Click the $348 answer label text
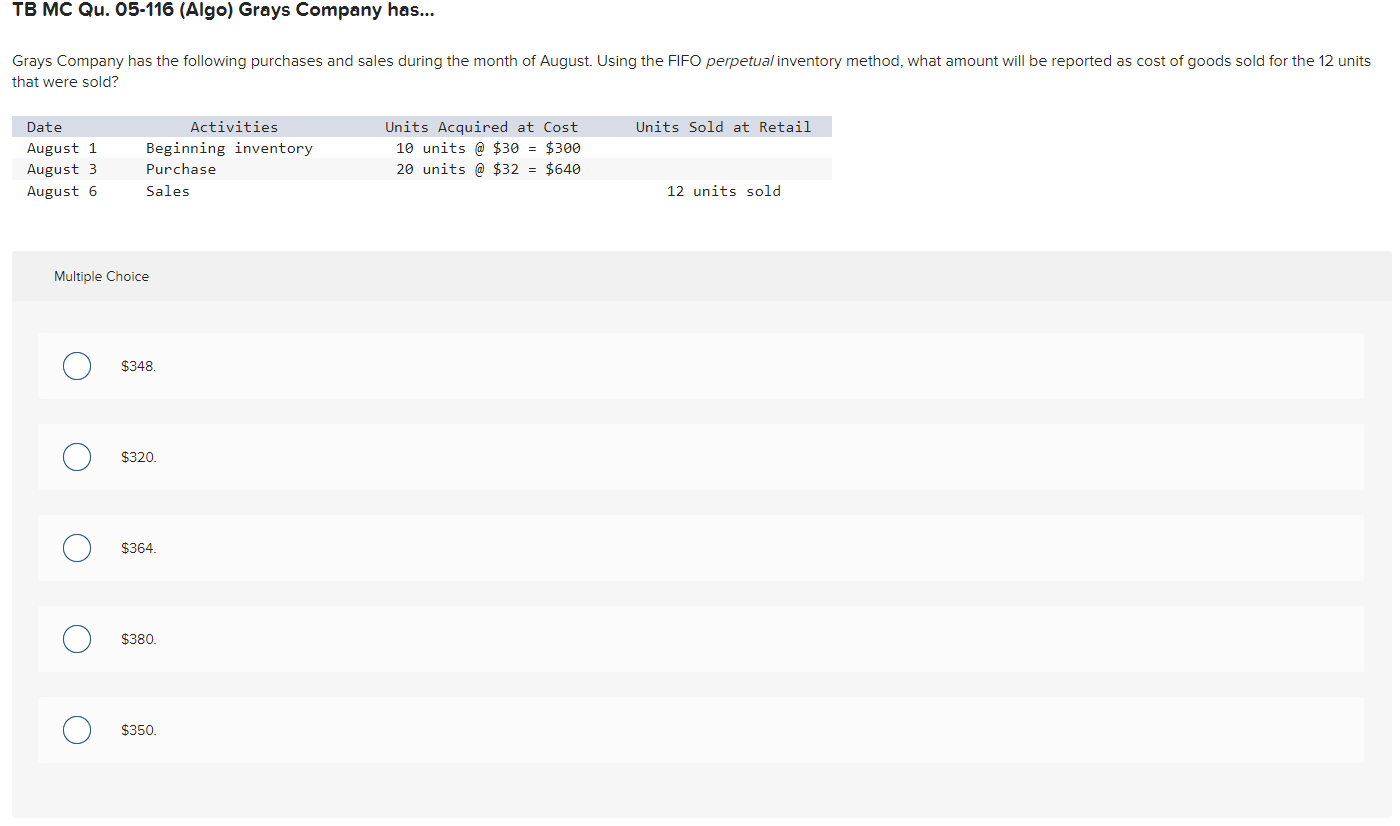Viewport: 1400px width, 826px height. pyautogui.click(x=138, y=366)
